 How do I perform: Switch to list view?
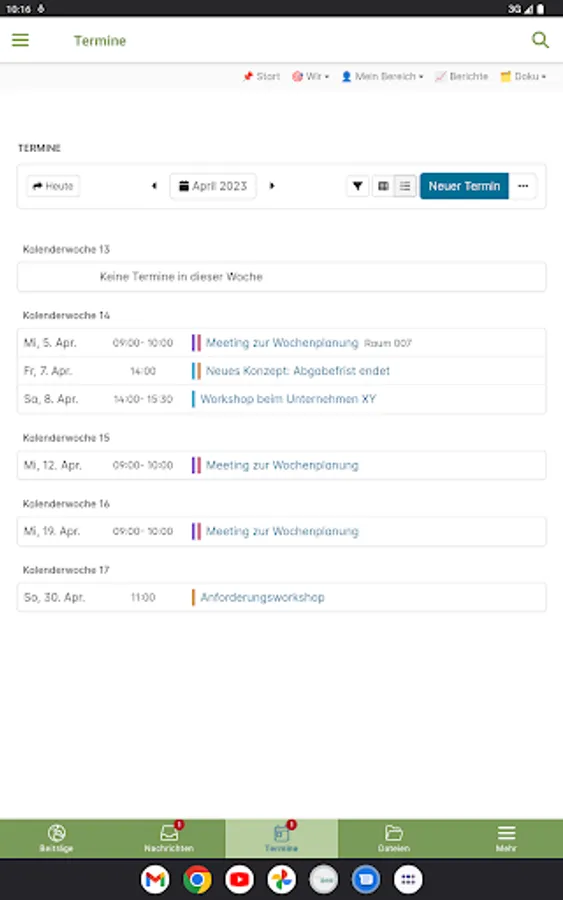click(x=405, y=186)
